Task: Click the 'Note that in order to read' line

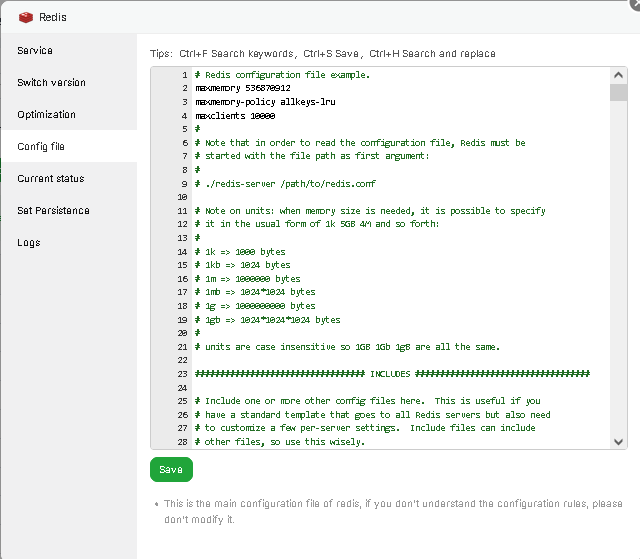Action: point(360,143)
